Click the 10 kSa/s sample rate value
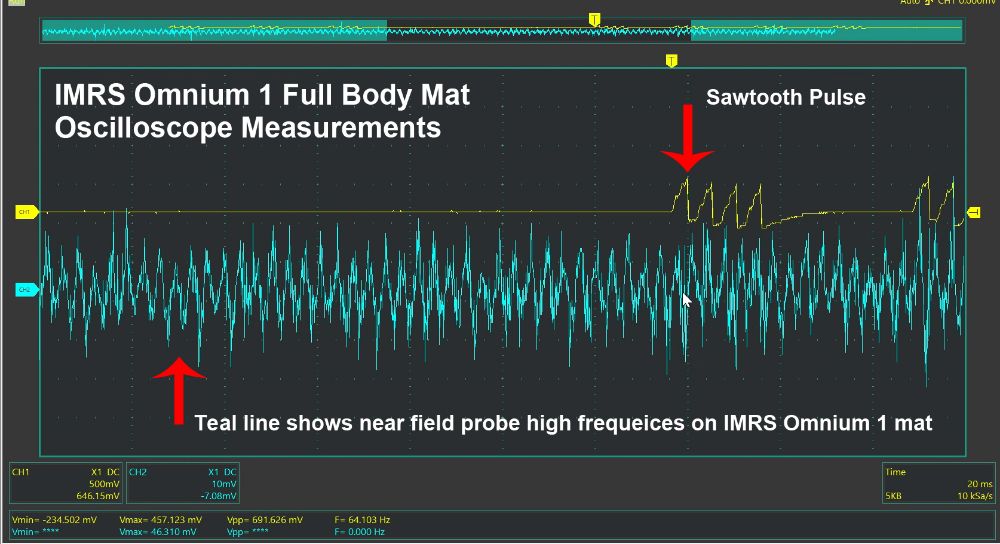The height and width of the screenshot is (544, 1000). click(975, 496)
